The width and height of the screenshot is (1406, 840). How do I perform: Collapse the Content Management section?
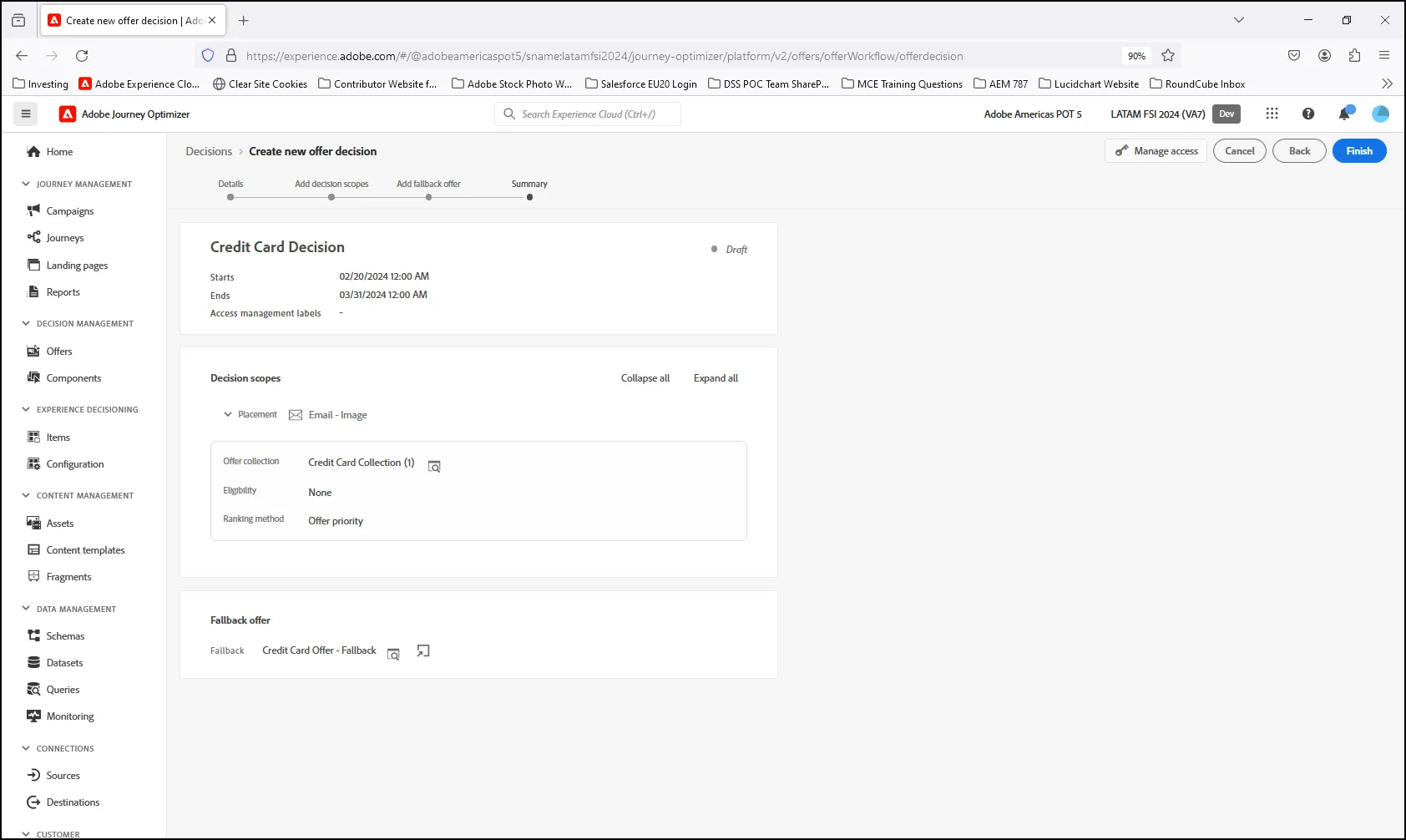tap(26, 495)
